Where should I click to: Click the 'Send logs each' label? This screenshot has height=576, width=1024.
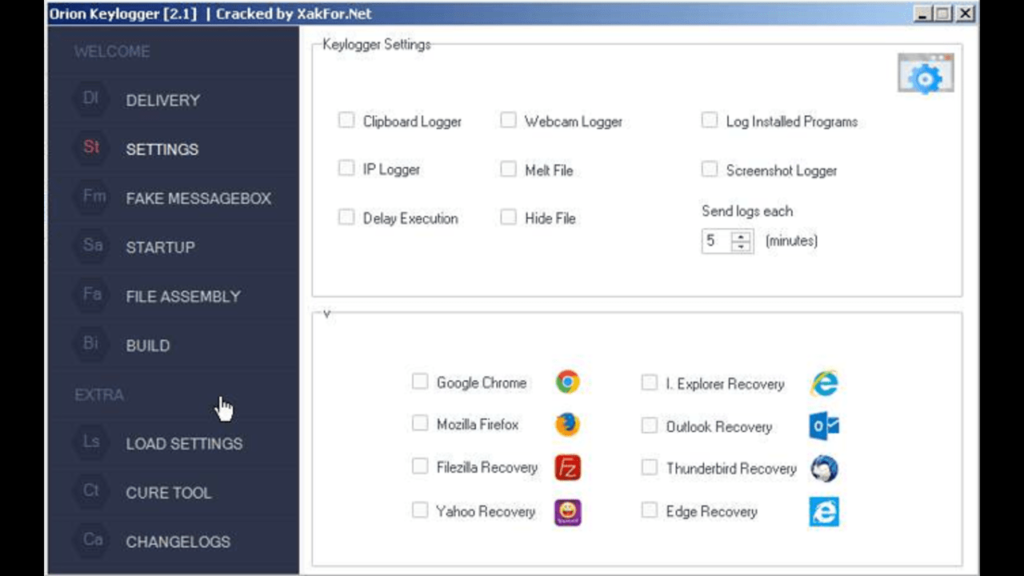[747, 212]
